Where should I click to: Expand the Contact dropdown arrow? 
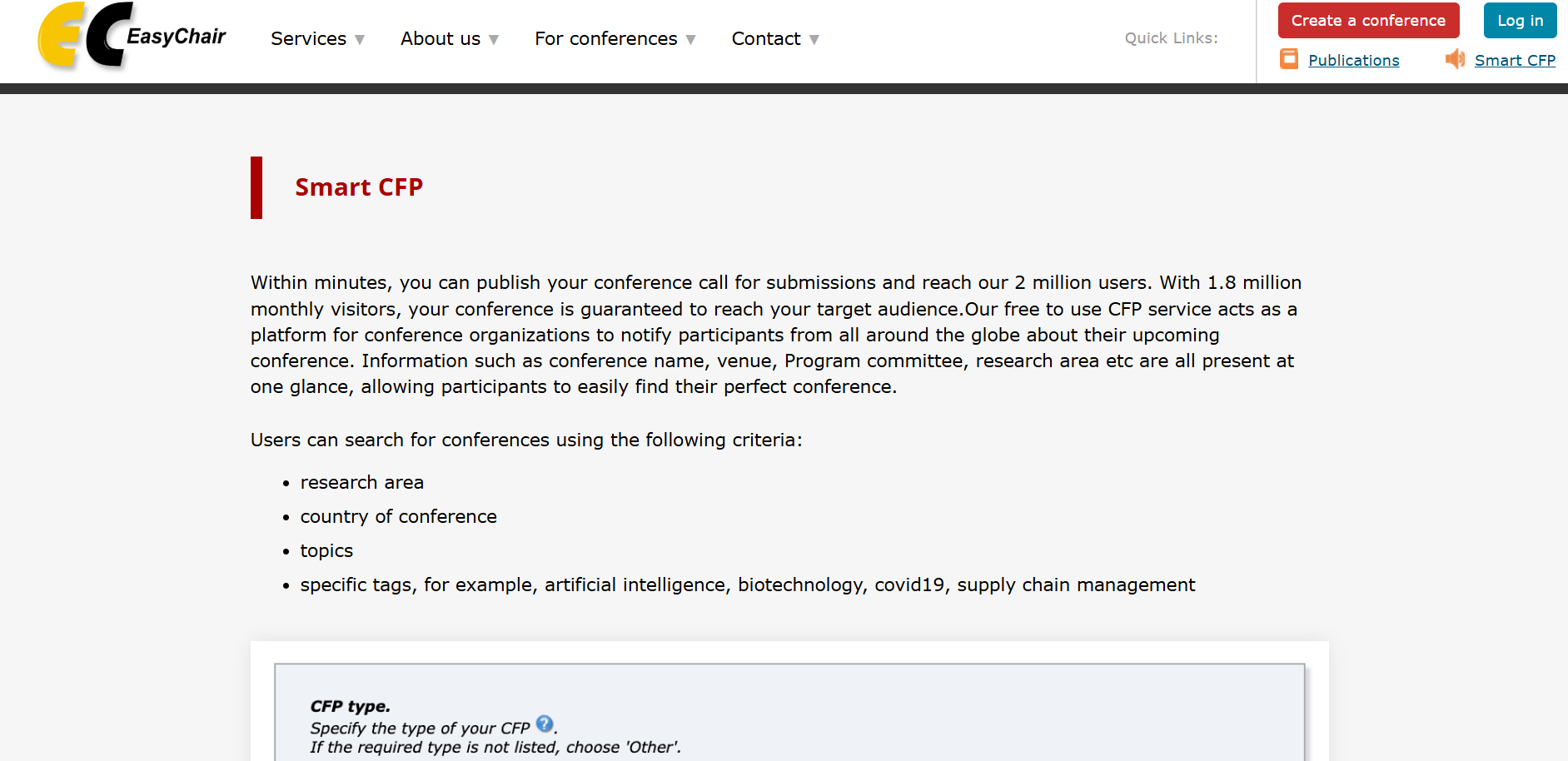point(814,40)
